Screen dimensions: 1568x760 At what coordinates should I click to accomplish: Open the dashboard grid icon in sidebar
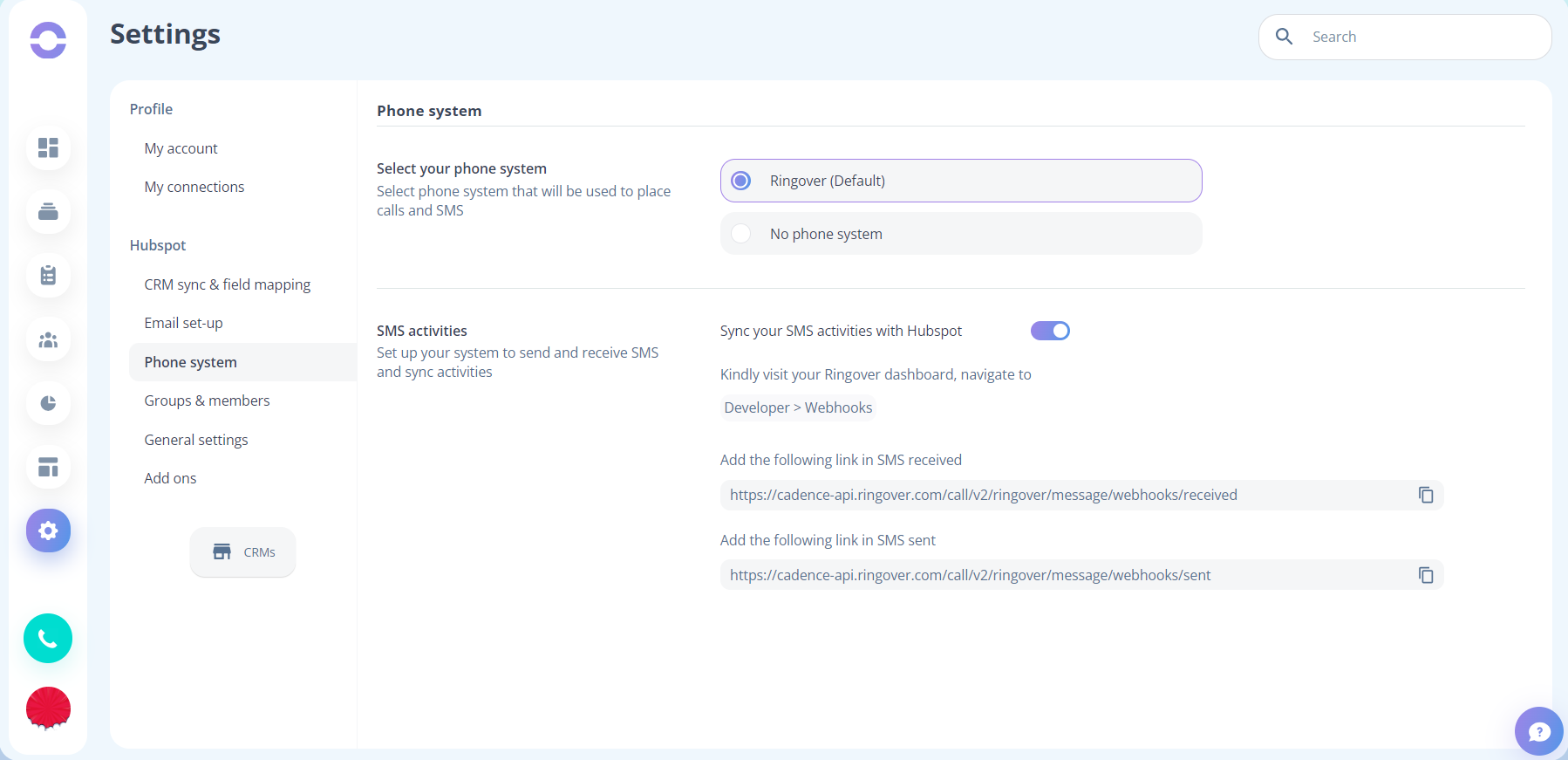click(x=48, y=147)
